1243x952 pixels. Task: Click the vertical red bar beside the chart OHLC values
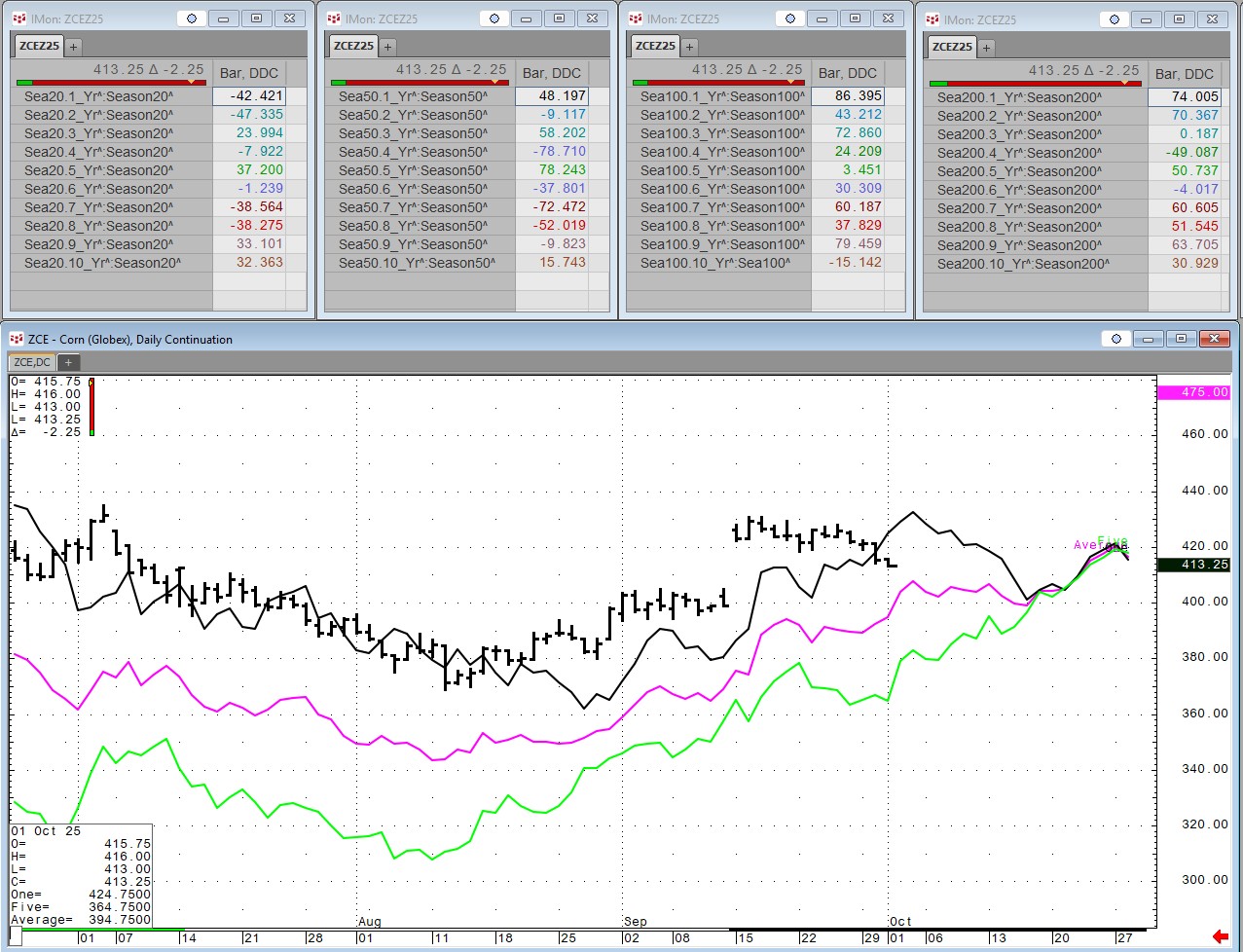point(91,407)
